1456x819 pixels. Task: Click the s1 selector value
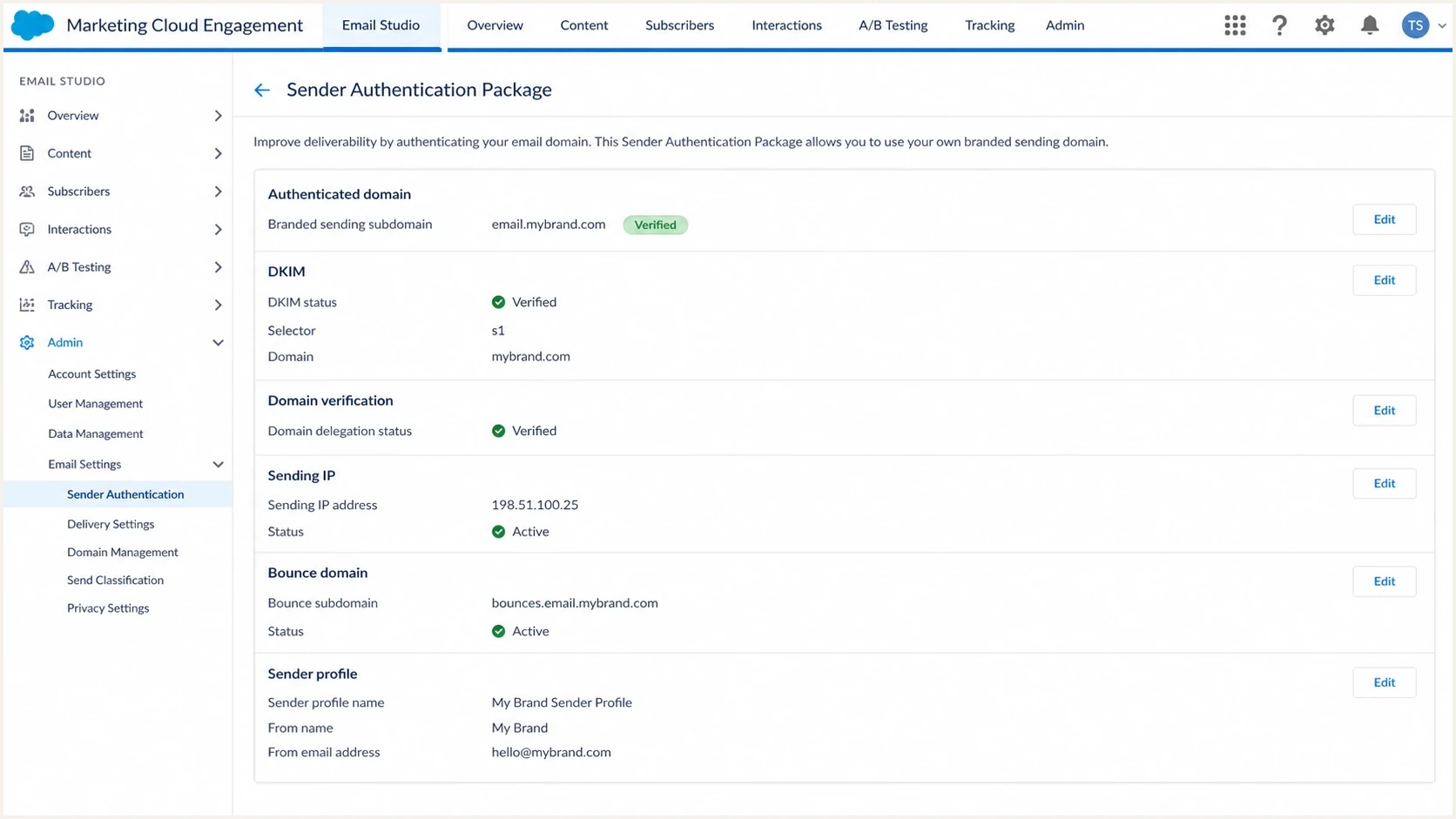tap(498, 331)
